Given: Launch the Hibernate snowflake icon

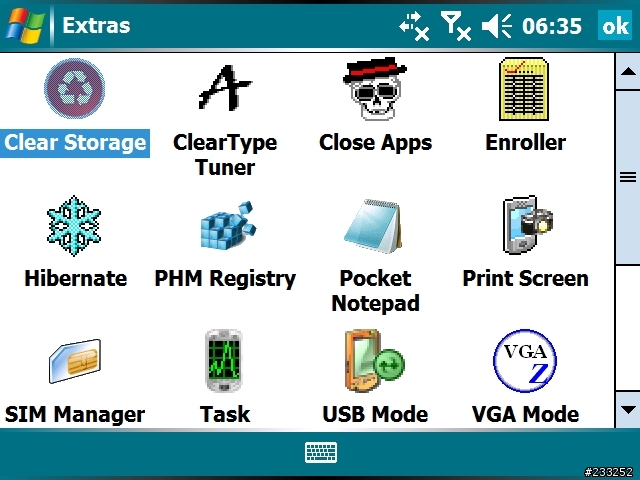Looking at the screenshot, I should pos(74,226).
